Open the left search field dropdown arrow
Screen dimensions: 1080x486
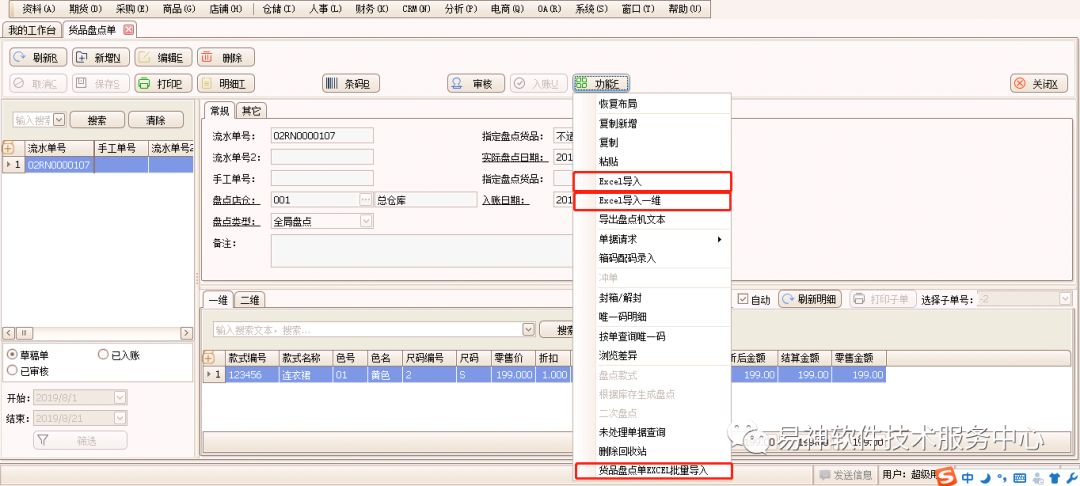(x=59, y=120)
